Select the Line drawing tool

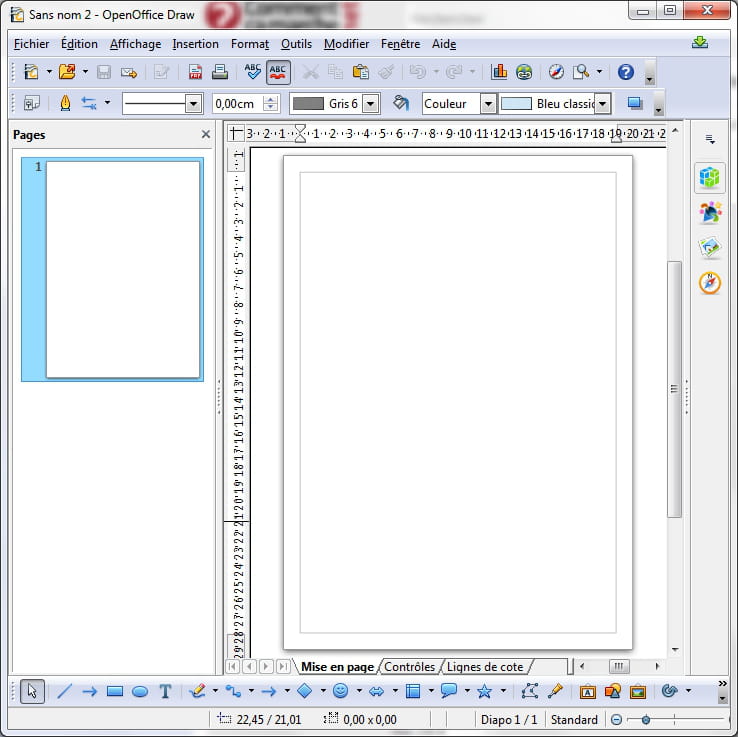pyautogui.click(x=64, y=691)
